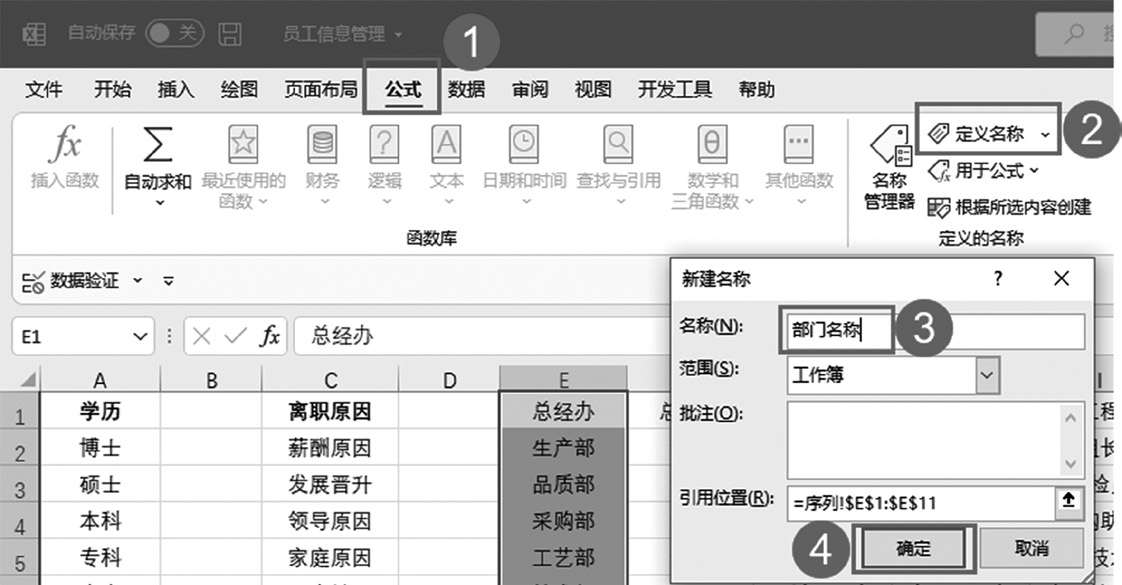Image resolution: width=1122 pixels, height=585 pixels.
Task: Click cell containing 博士
Action: click(100, 448)
